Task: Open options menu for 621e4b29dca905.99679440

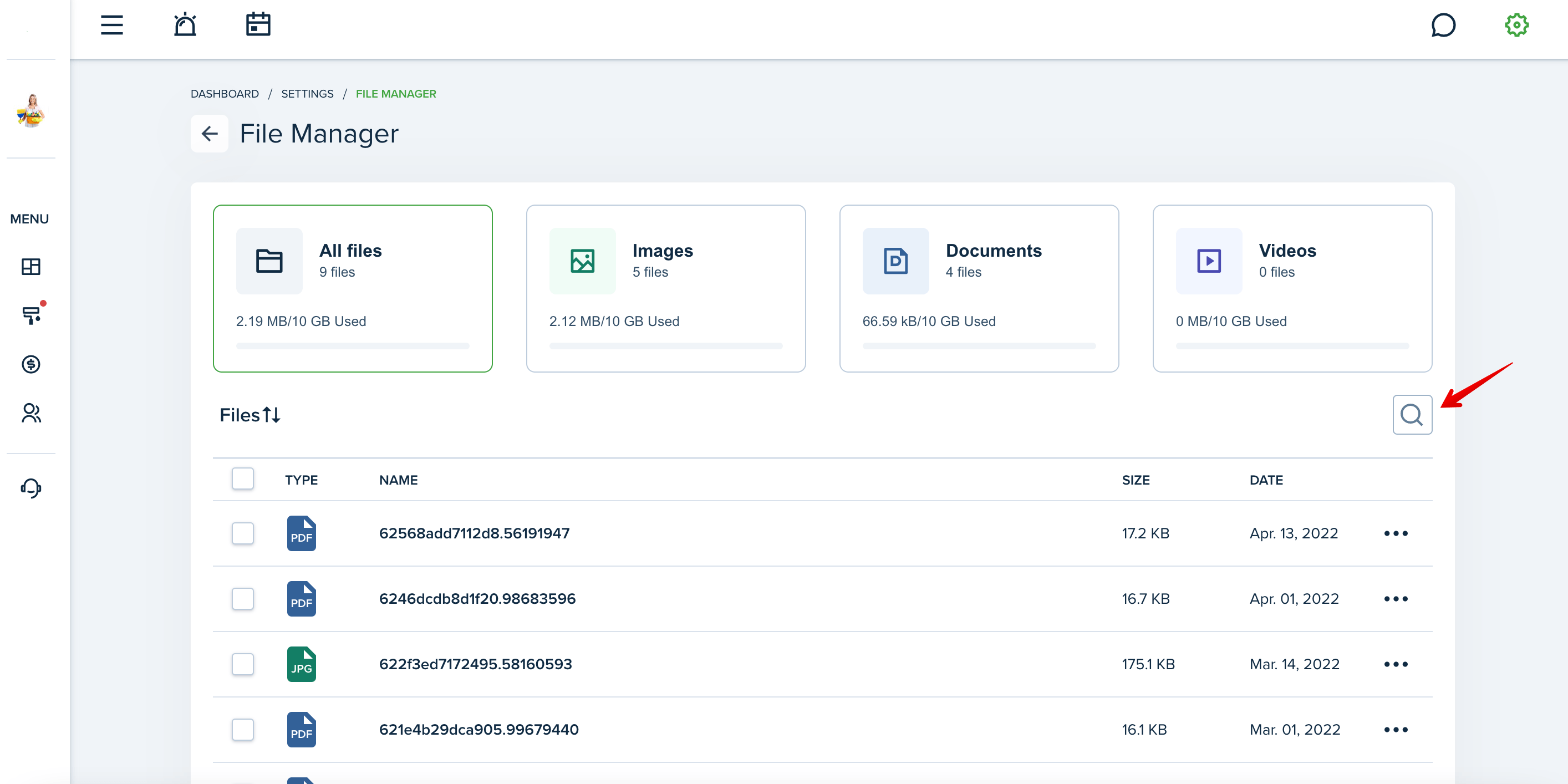Action: click(1396, 730)
